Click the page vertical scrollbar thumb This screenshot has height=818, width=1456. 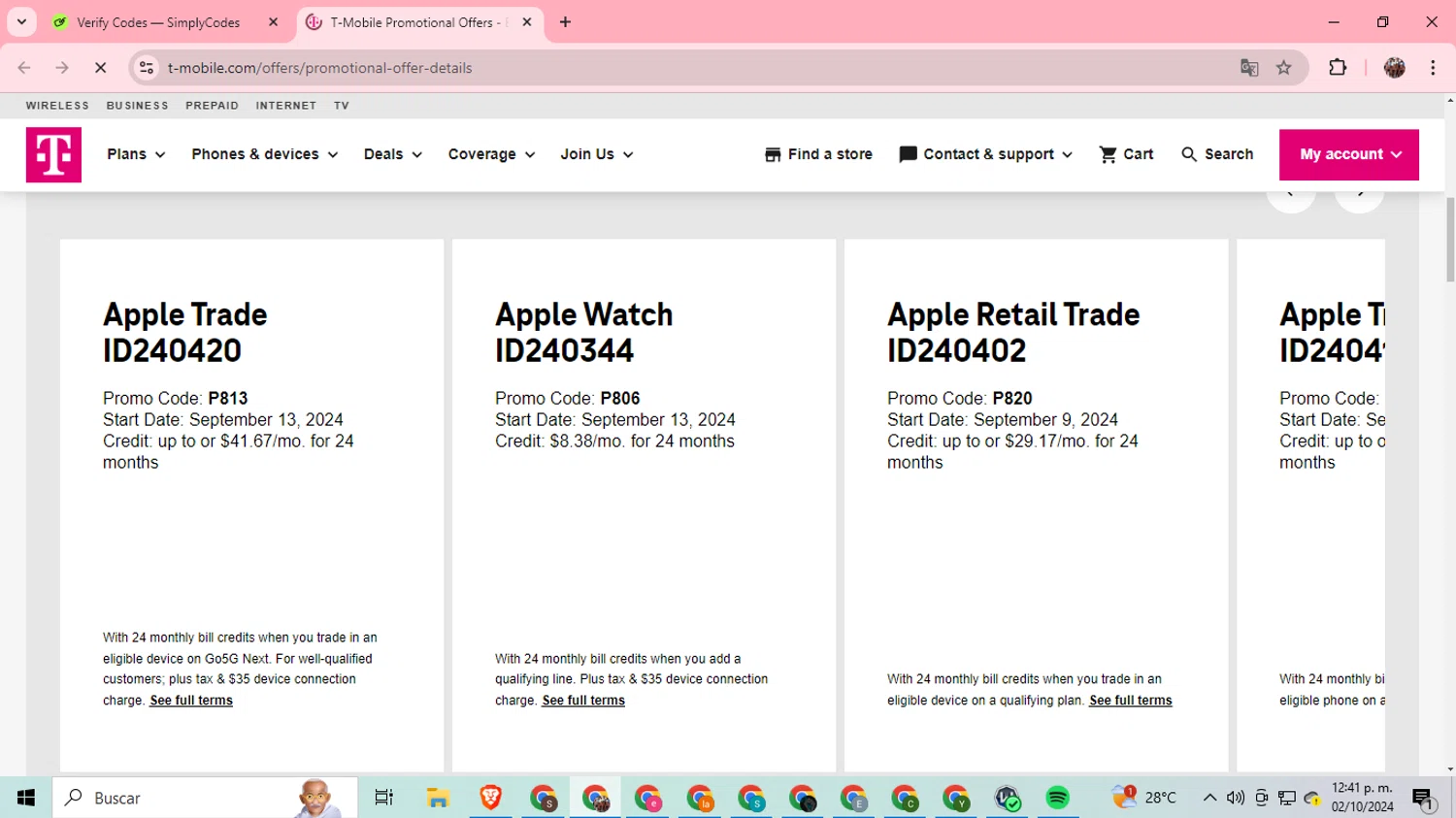click(1450, 239)
